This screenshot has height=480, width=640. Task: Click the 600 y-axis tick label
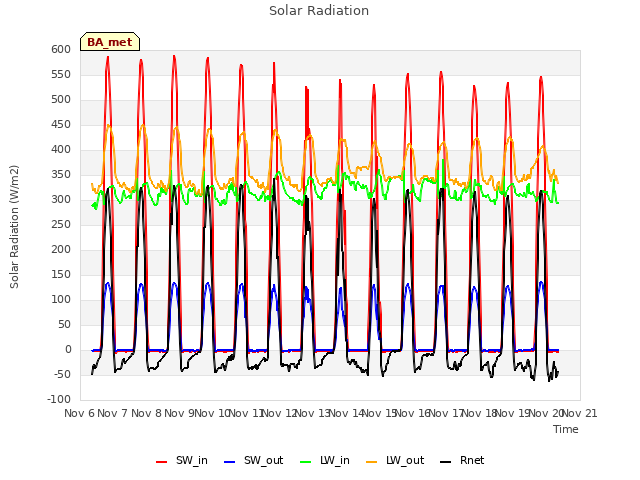coord(61,49)
